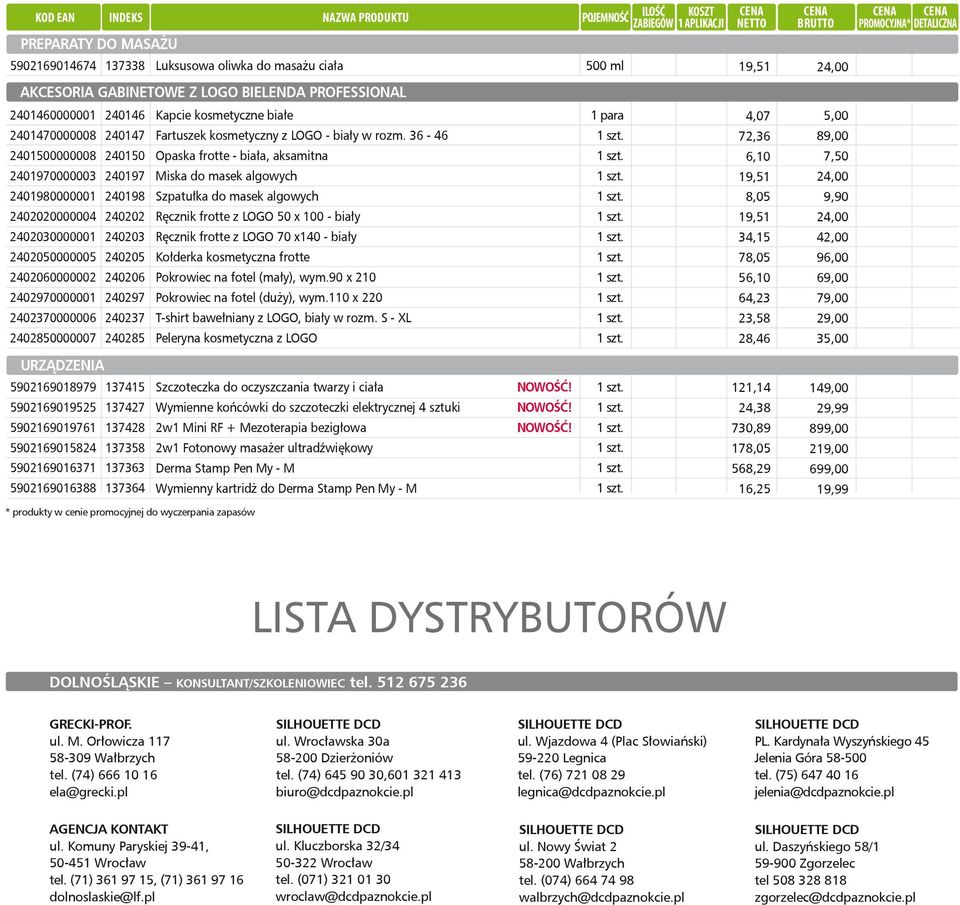Click the CENA DETALICZNA column header

click(935, 17)
